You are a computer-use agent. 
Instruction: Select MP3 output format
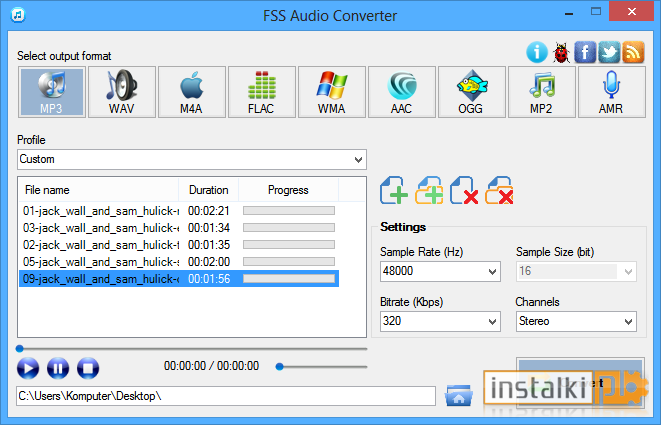click(51, 92)
